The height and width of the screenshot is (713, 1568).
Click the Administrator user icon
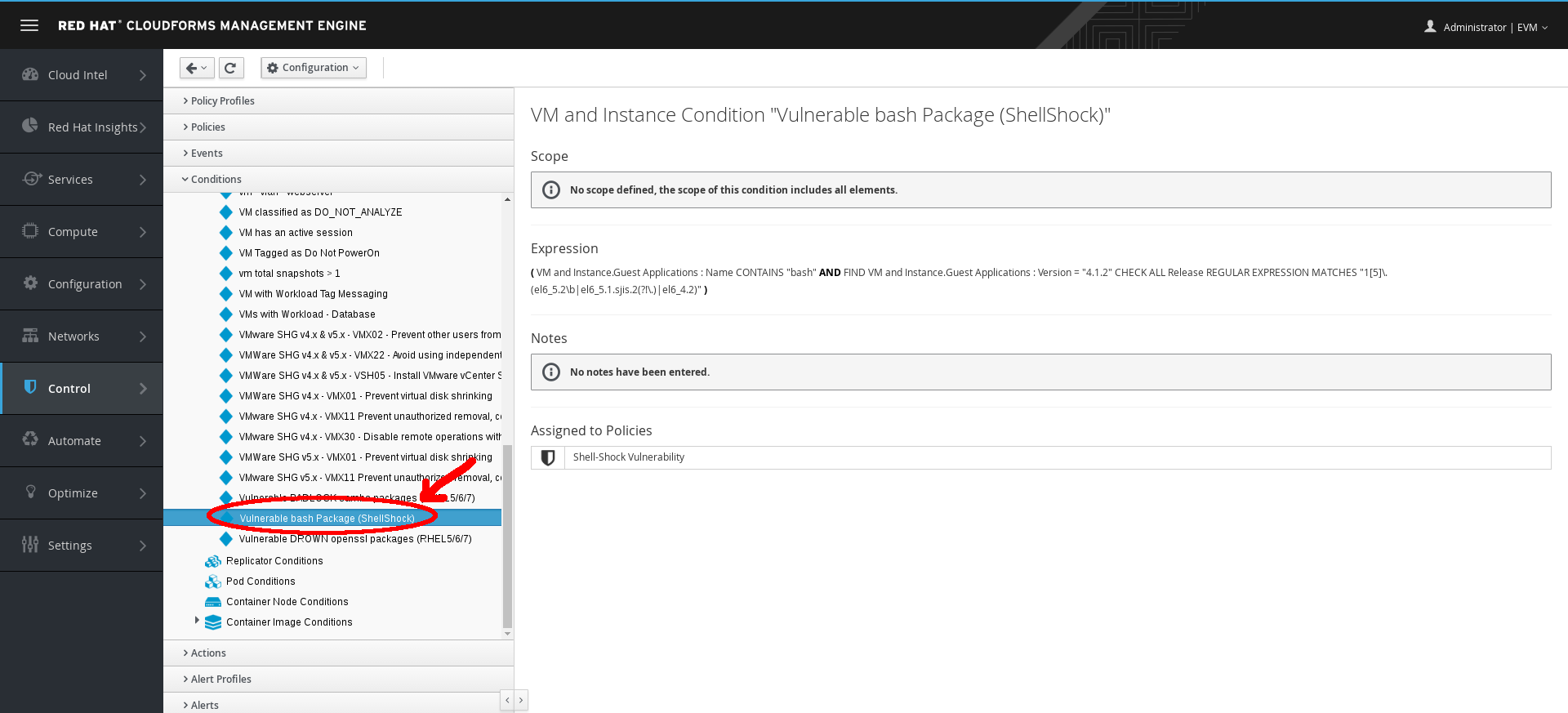[1430, 26]
